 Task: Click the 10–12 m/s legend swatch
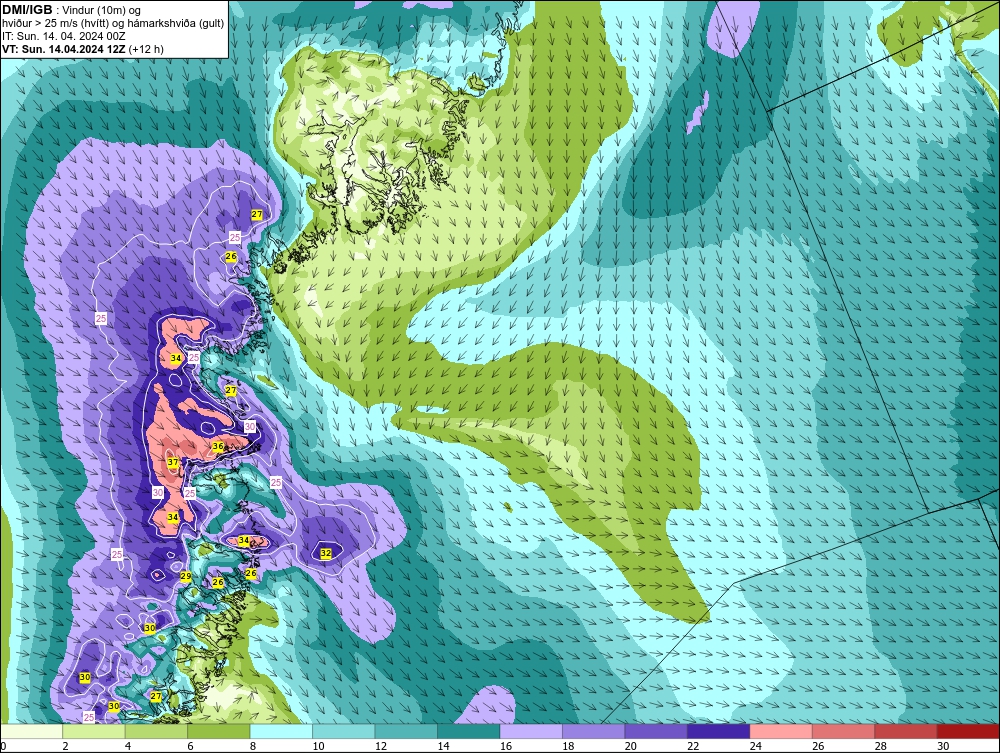[344, 731]
